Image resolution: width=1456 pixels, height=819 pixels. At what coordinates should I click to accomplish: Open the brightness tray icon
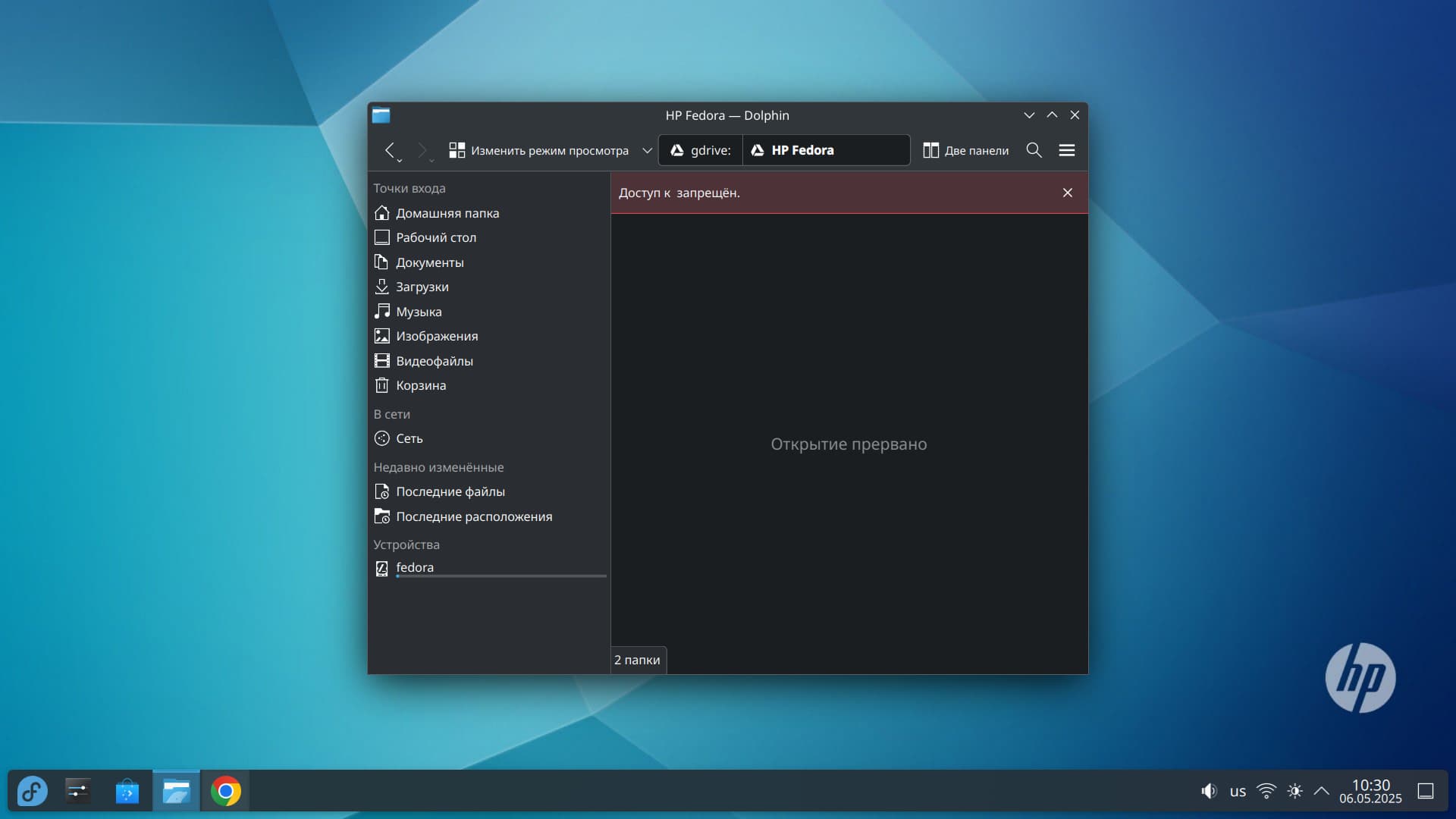1294,791
